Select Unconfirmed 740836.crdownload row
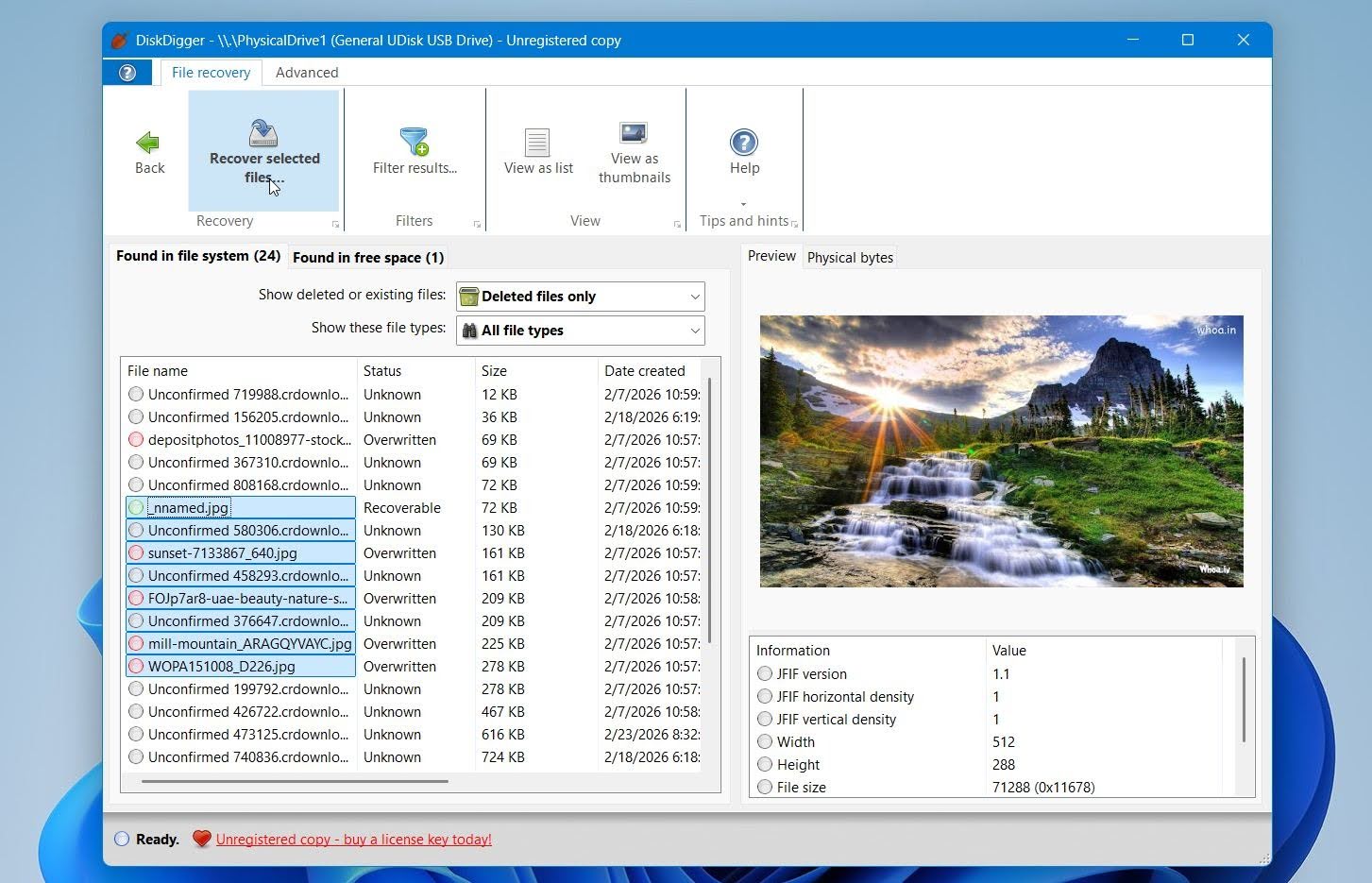This screenshot has height=883, width=1372. click(412, 757)
